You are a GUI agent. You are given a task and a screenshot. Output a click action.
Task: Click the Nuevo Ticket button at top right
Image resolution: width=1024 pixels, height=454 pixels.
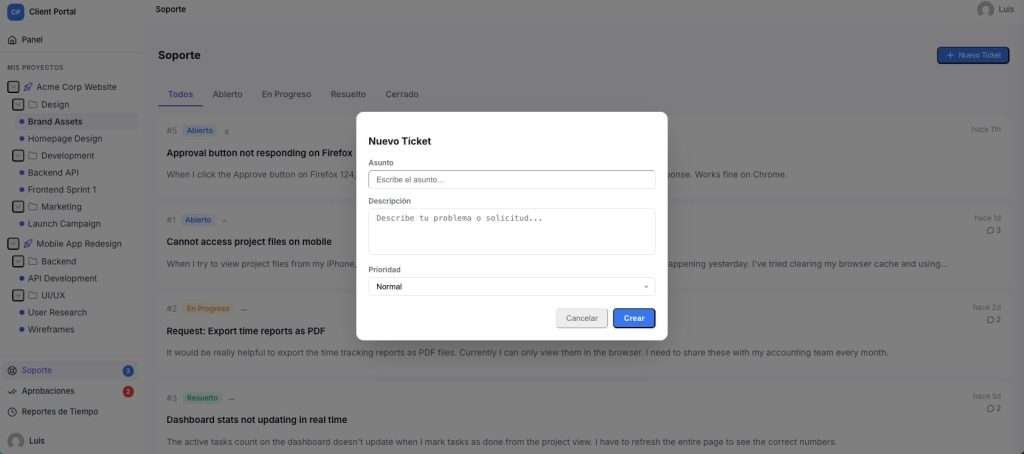972,56
